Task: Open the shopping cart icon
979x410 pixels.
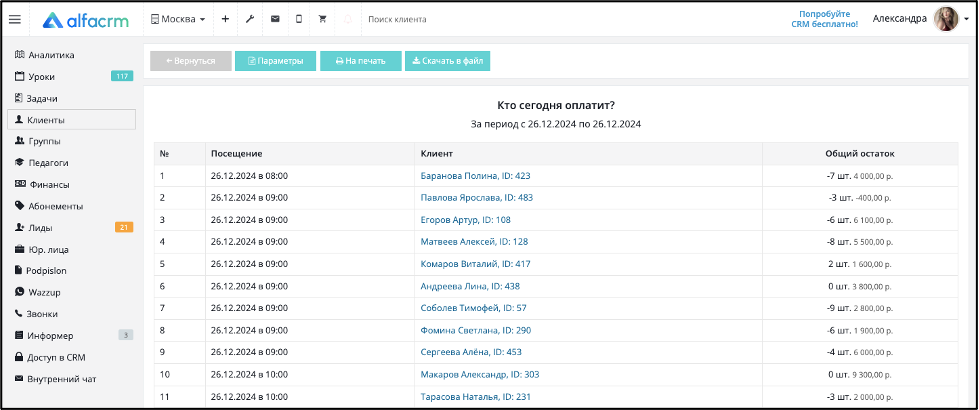Action: point(323,19)
